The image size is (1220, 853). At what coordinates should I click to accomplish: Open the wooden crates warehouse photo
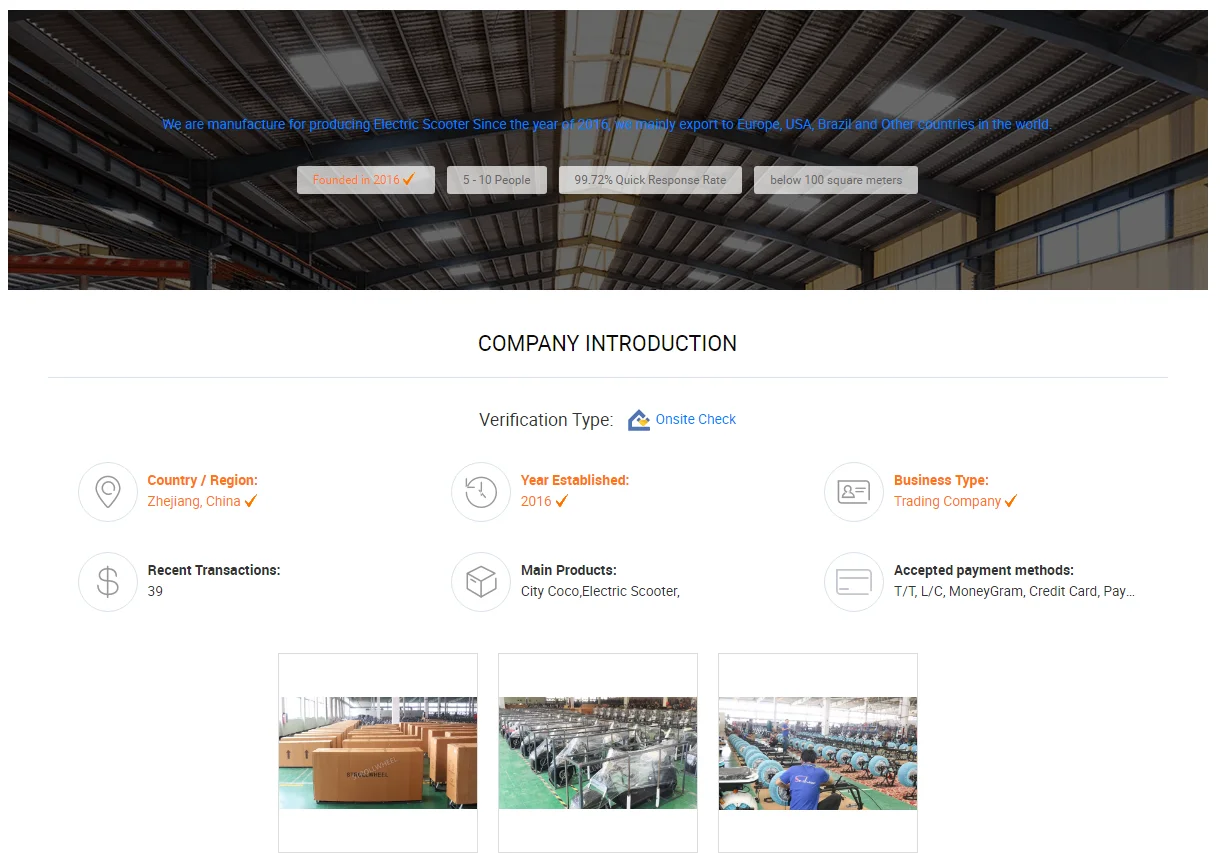pos(378,753)
